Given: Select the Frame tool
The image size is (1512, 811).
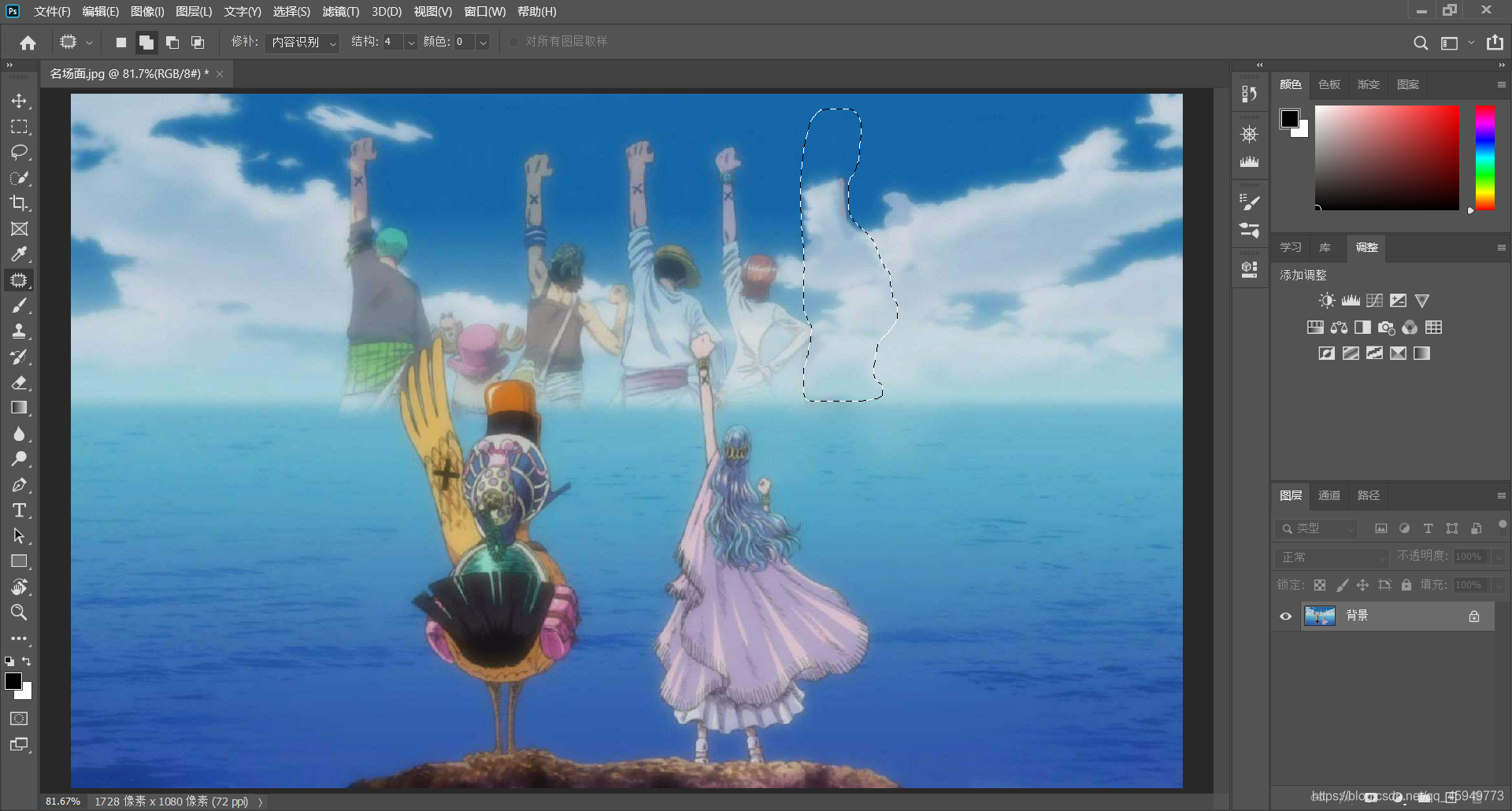Looking at the screenshot, I should pyautogui.click(x=19, y=229).
